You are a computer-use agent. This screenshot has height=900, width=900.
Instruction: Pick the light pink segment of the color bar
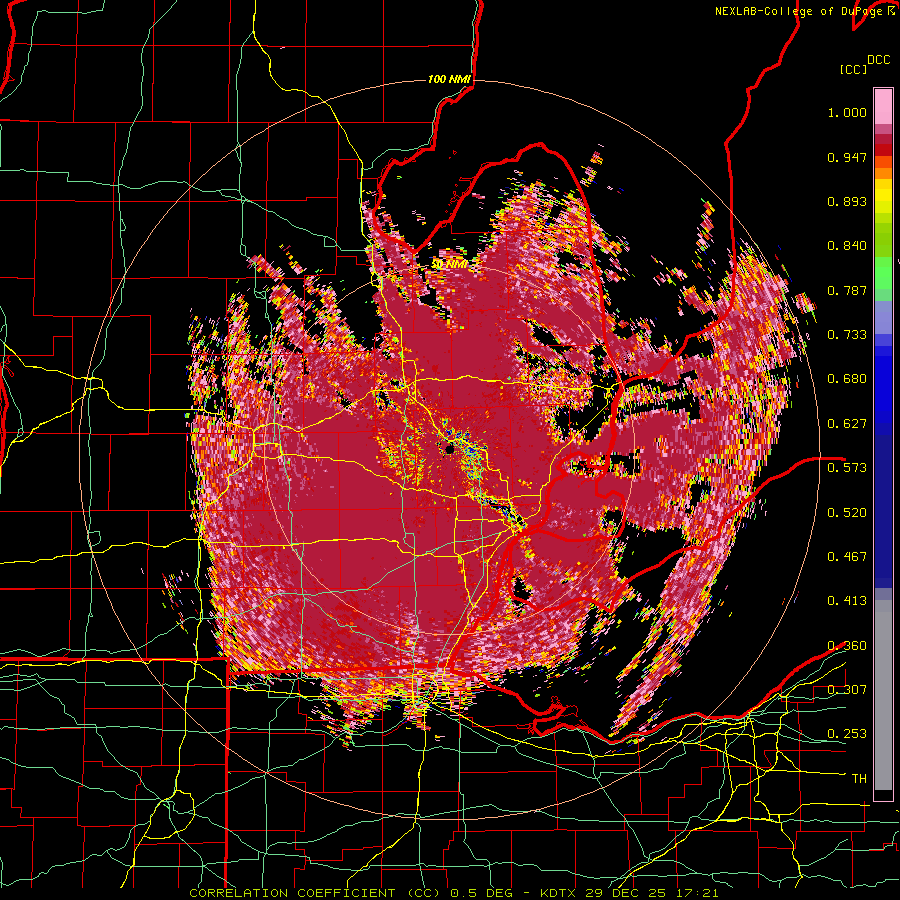coord(883,106)
